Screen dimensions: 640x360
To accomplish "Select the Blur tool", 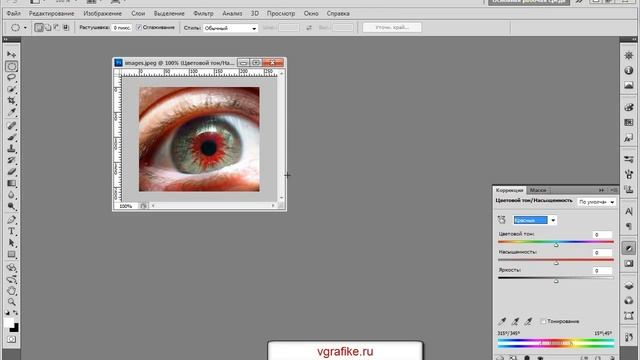I will (11, 195).
